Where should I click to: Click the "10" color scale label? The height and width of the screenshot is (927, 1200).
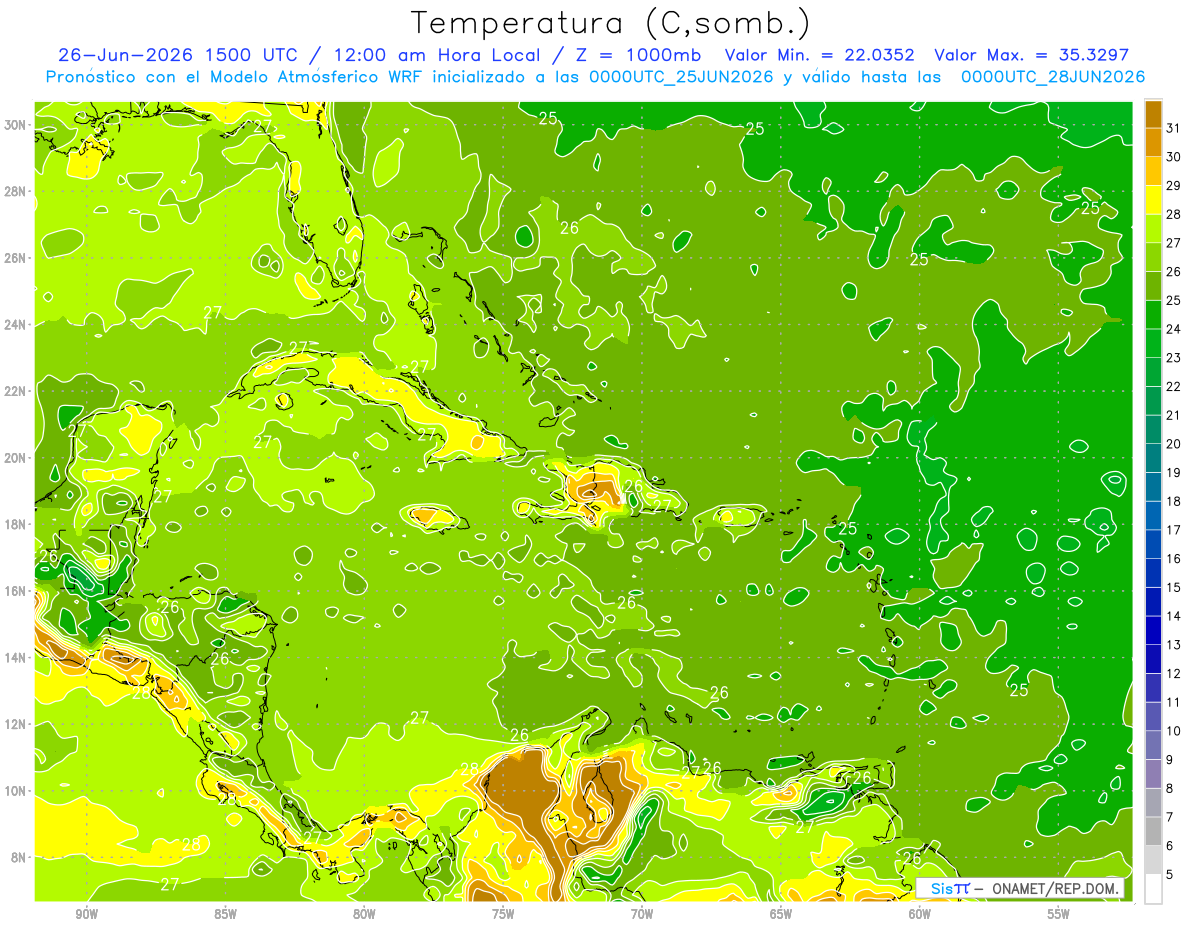(1174, 731)
